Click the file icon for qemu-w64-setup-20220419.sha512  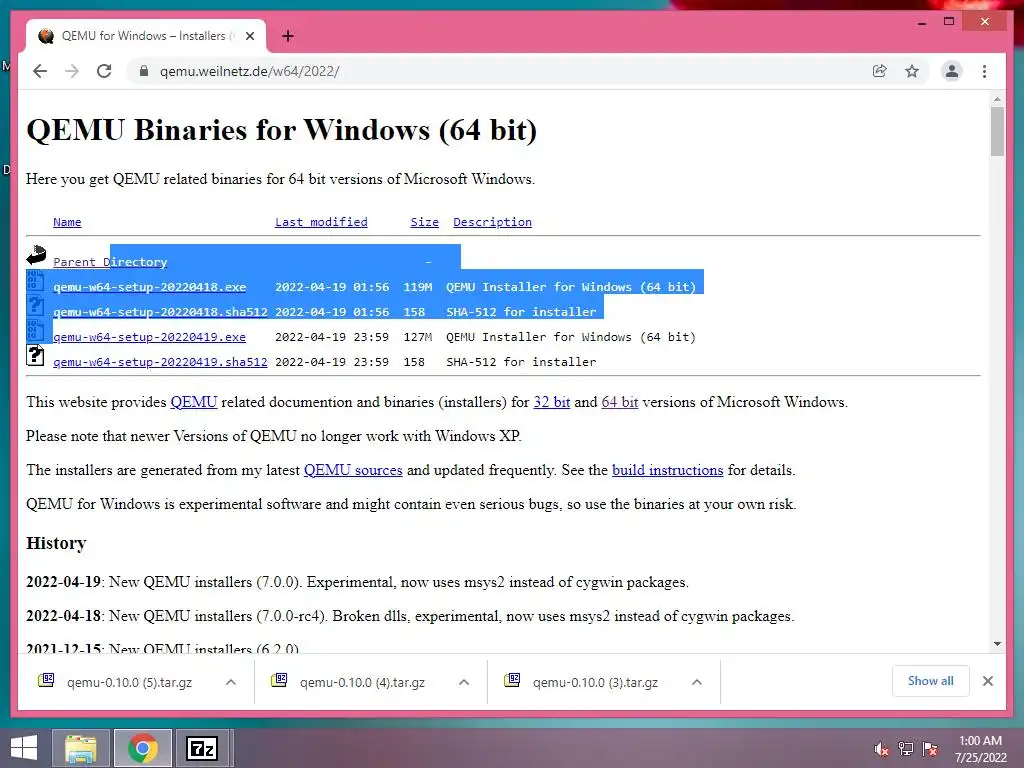pos(35,356)
